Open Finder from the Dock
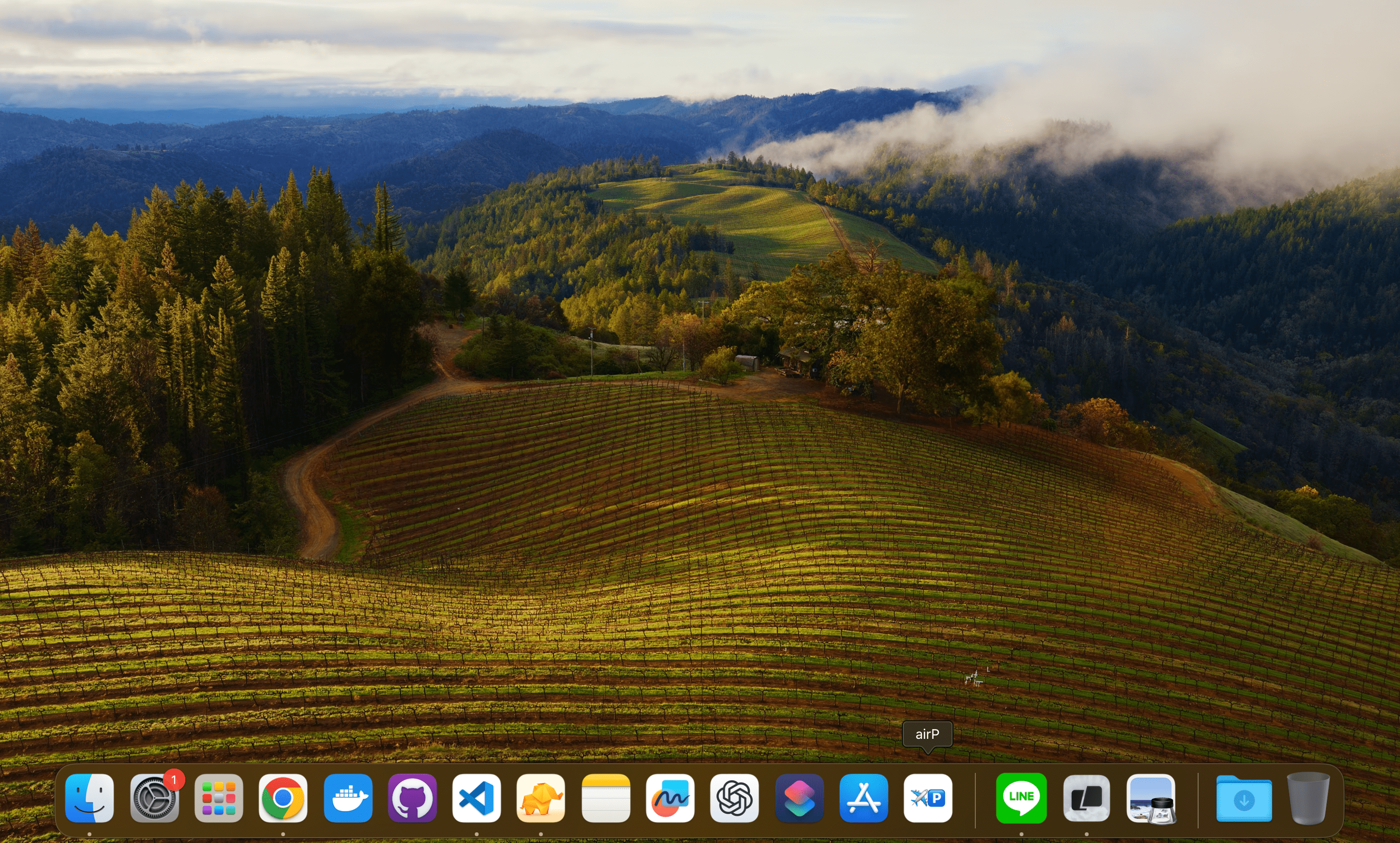The height and width of the screenshot is (843, 1400). 90,798
